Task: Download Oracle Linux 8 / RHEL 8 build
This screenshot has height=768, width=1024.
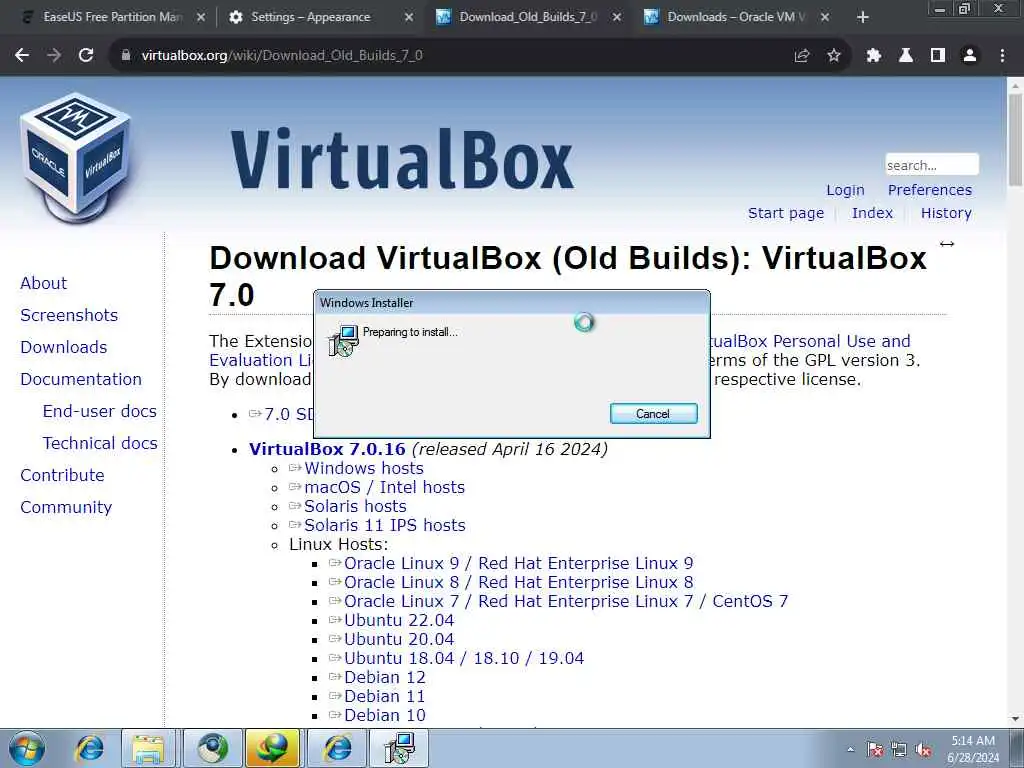Action: (519, 582)
